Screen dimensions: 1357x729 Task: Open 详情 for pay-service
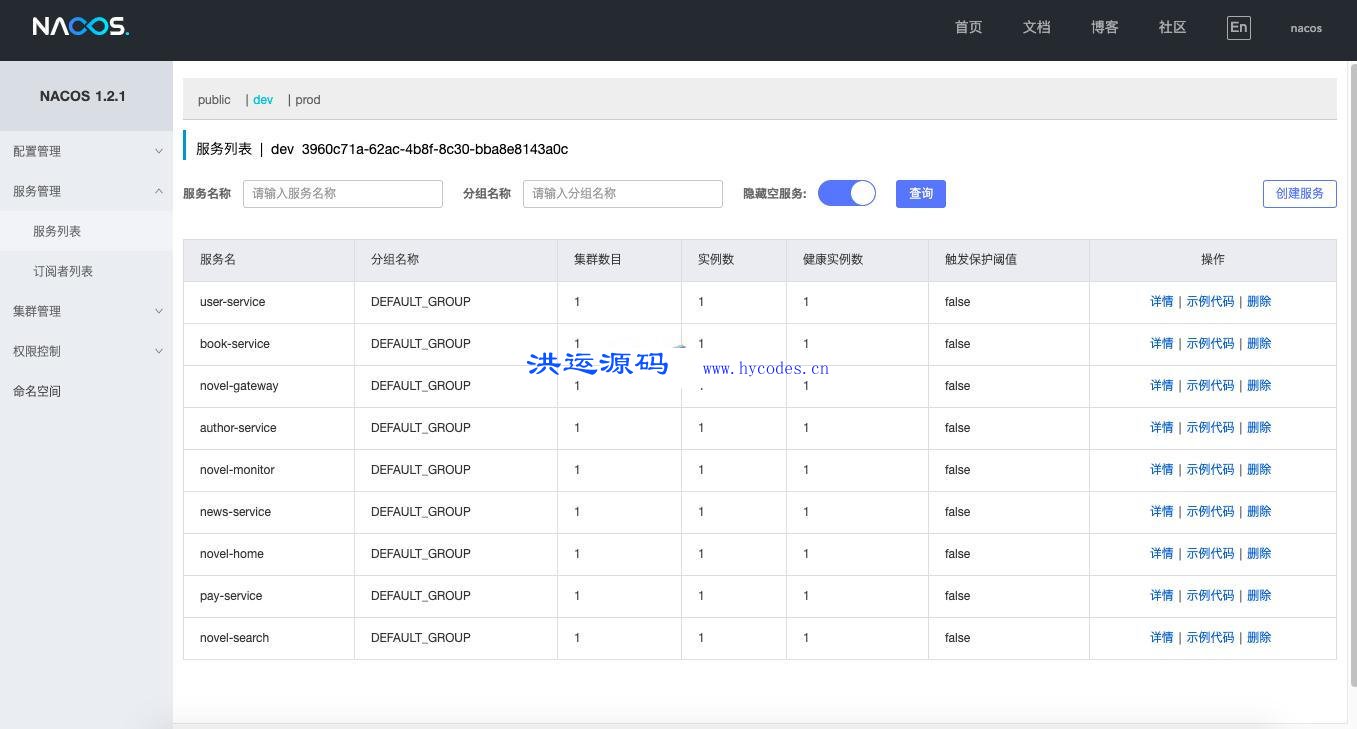pos(1161,595)
